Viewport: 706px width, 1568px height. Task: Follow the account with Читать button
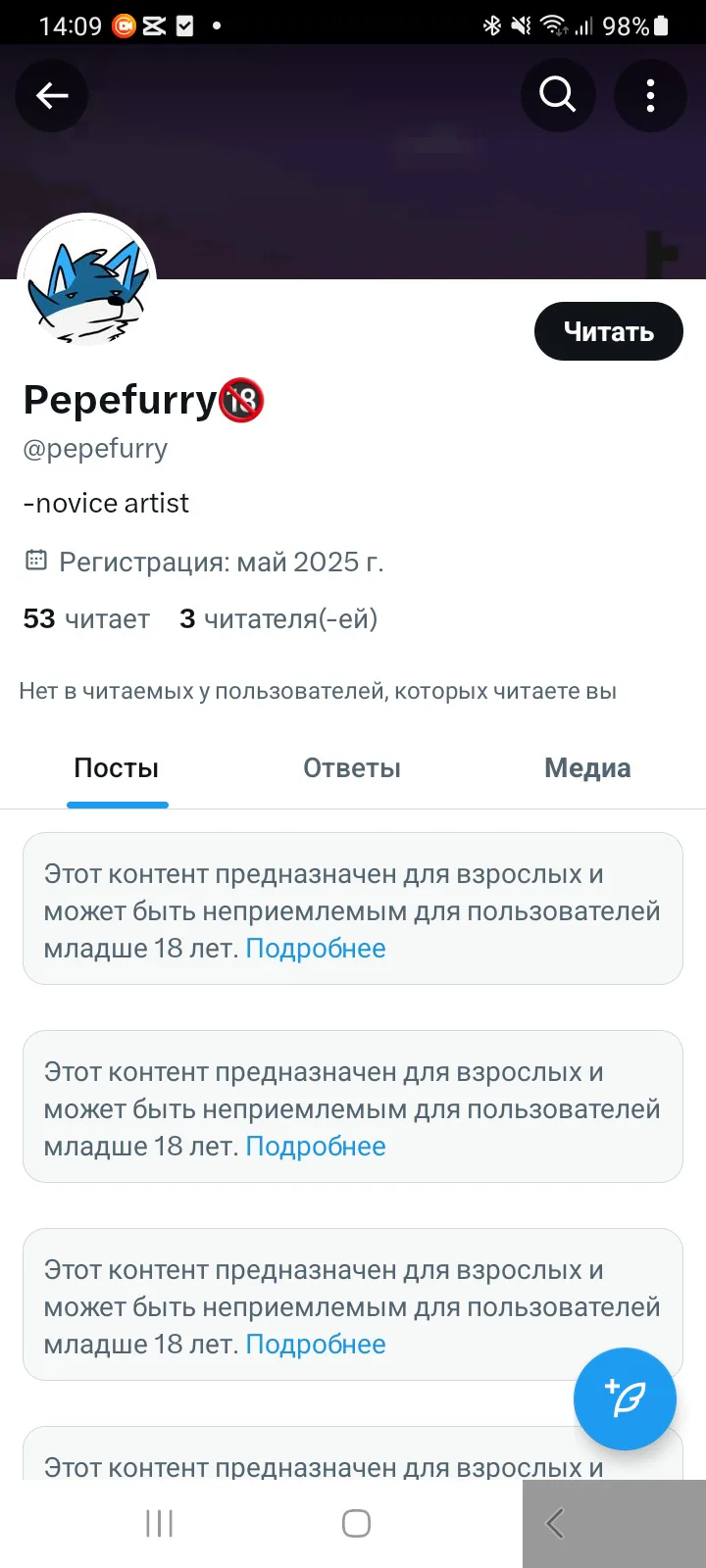[608, 331]
